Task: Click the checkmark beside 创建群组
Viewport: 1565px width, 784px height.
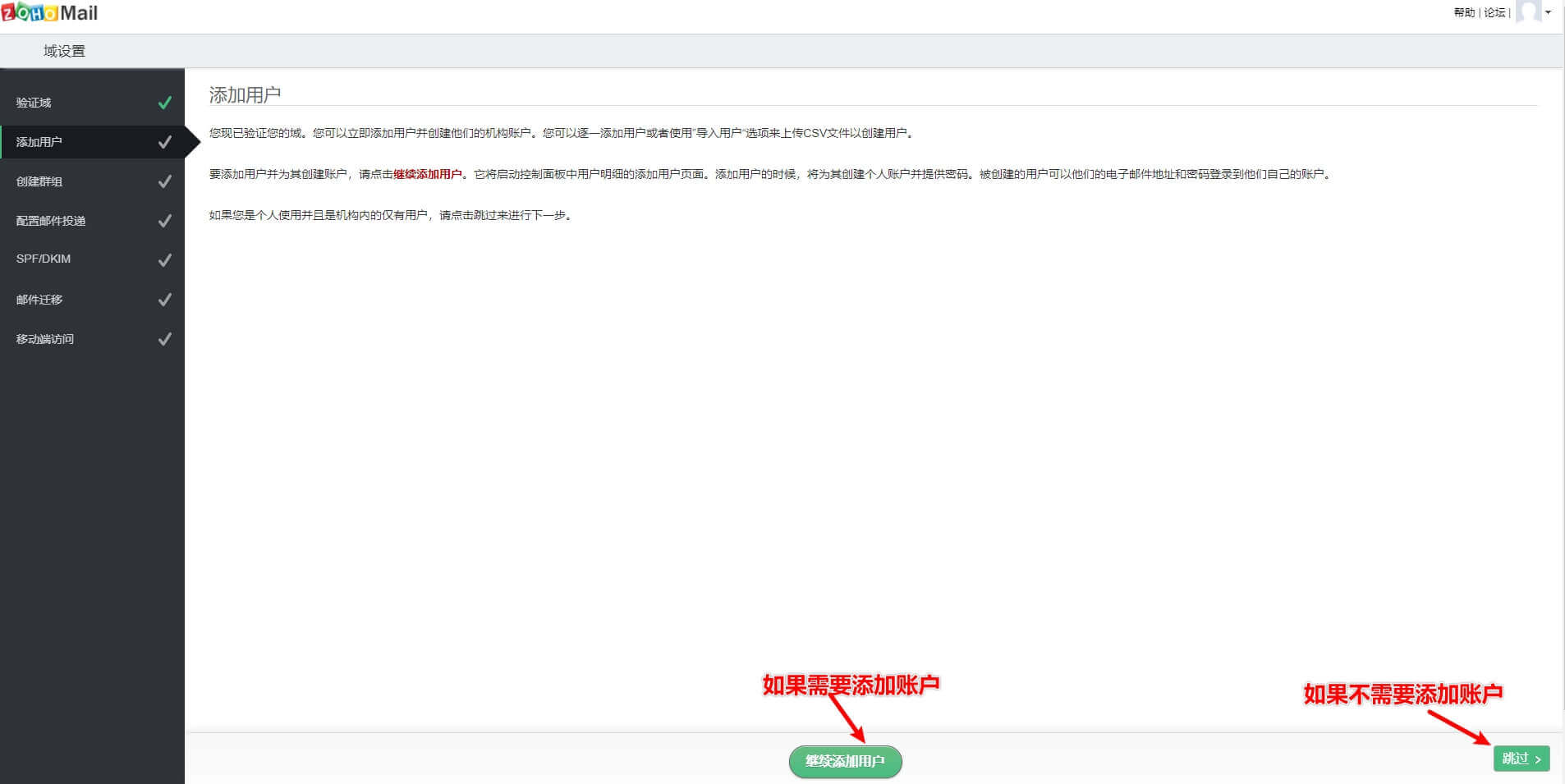Action: pyautogui.click(x=164, y=181)
